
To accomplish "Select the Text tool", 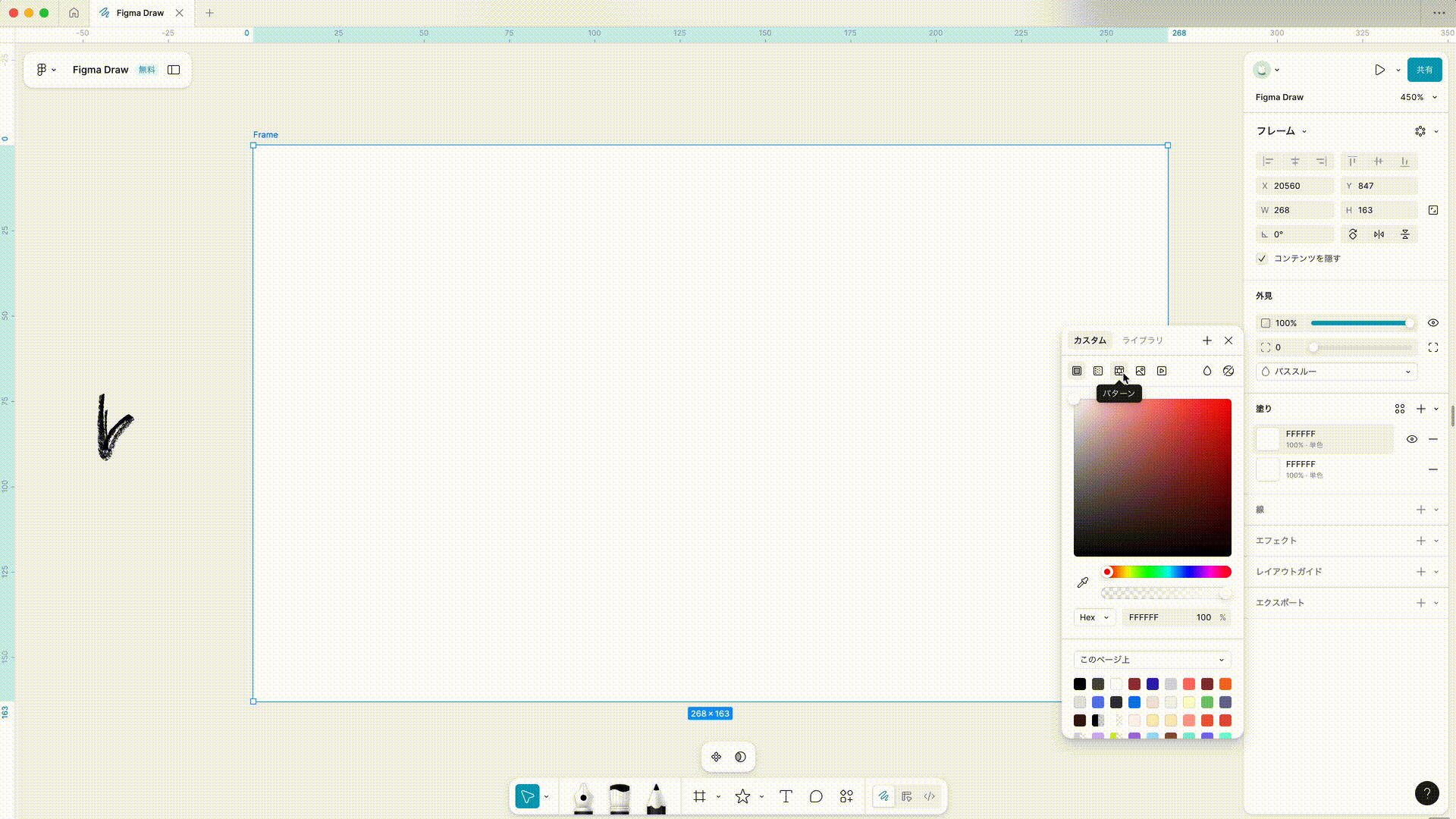I will click(786, 796).
